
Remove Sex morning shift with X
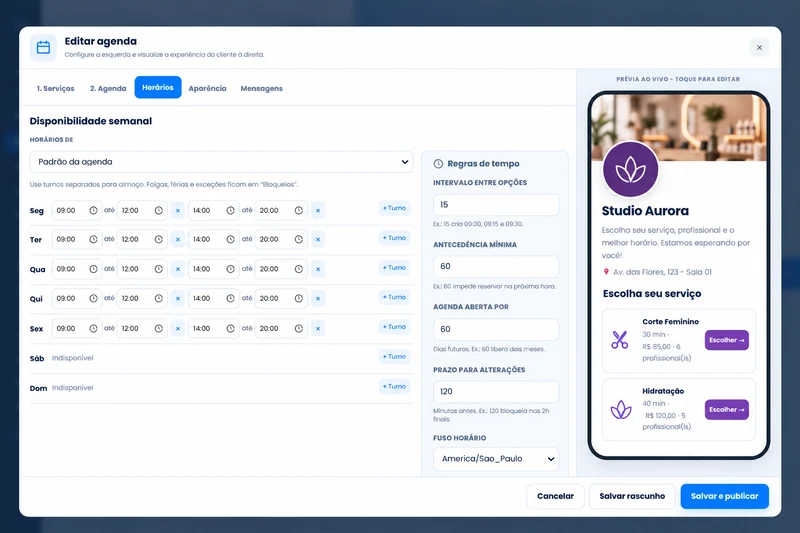[x=178, y=328]
